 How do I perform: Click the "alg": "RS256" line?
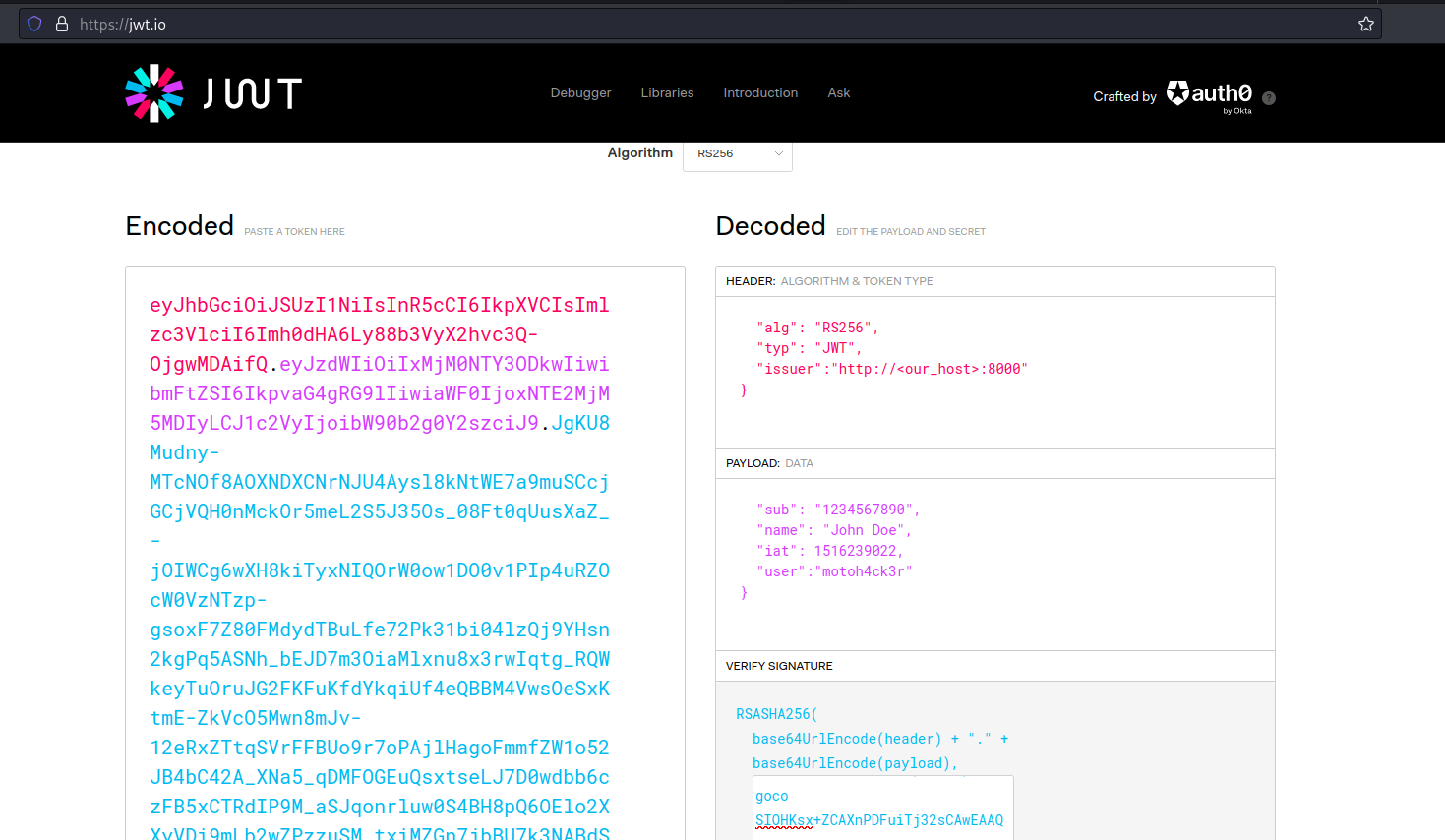[x=817, y=328]
